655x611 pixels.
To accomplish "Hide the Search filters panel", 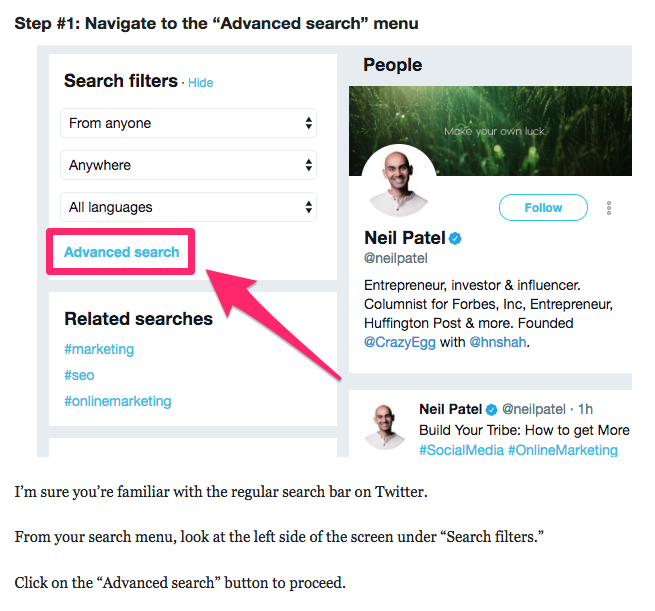I will pos(201,83).
